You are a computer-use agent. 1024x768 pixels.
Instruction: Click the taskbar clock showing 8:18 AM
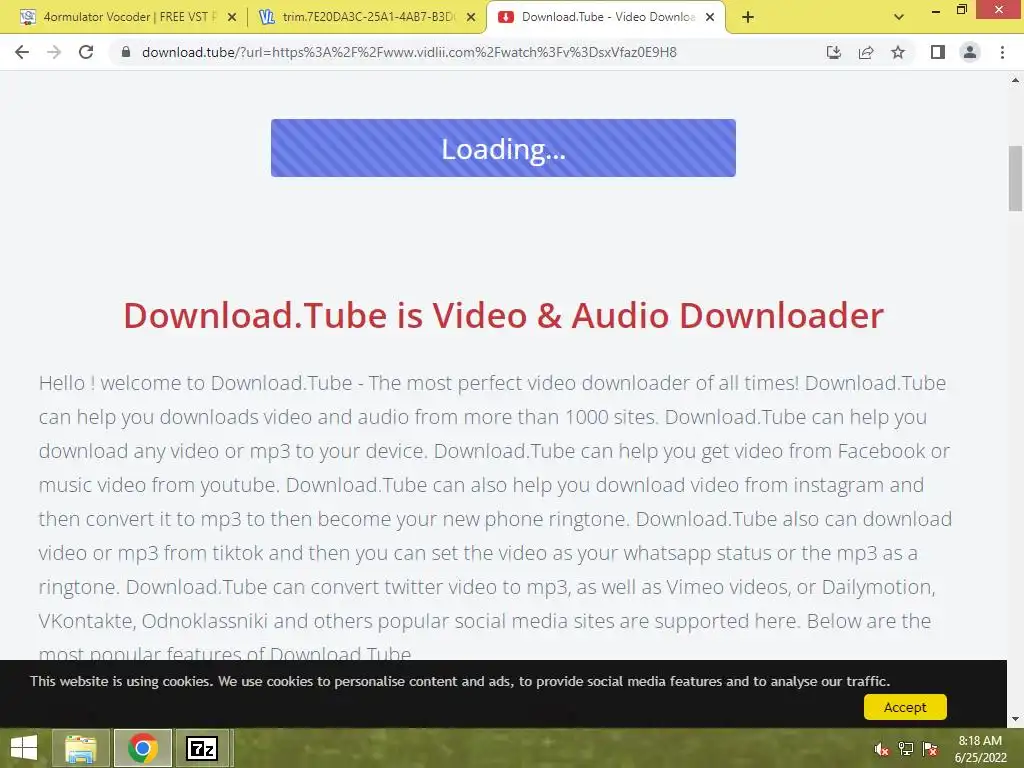980,748
